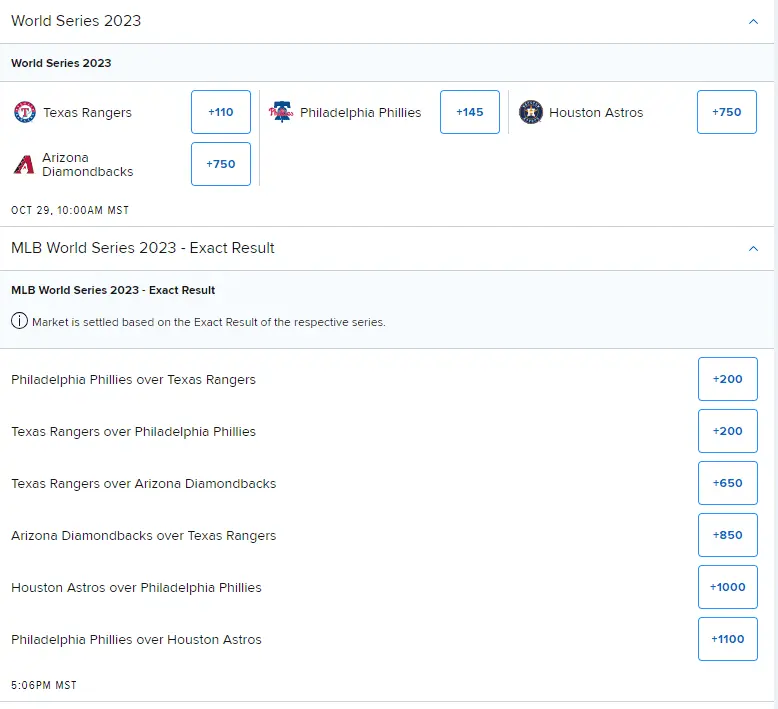
Task: Click the Texas Rangers team logo
Action: click(25, 112)
